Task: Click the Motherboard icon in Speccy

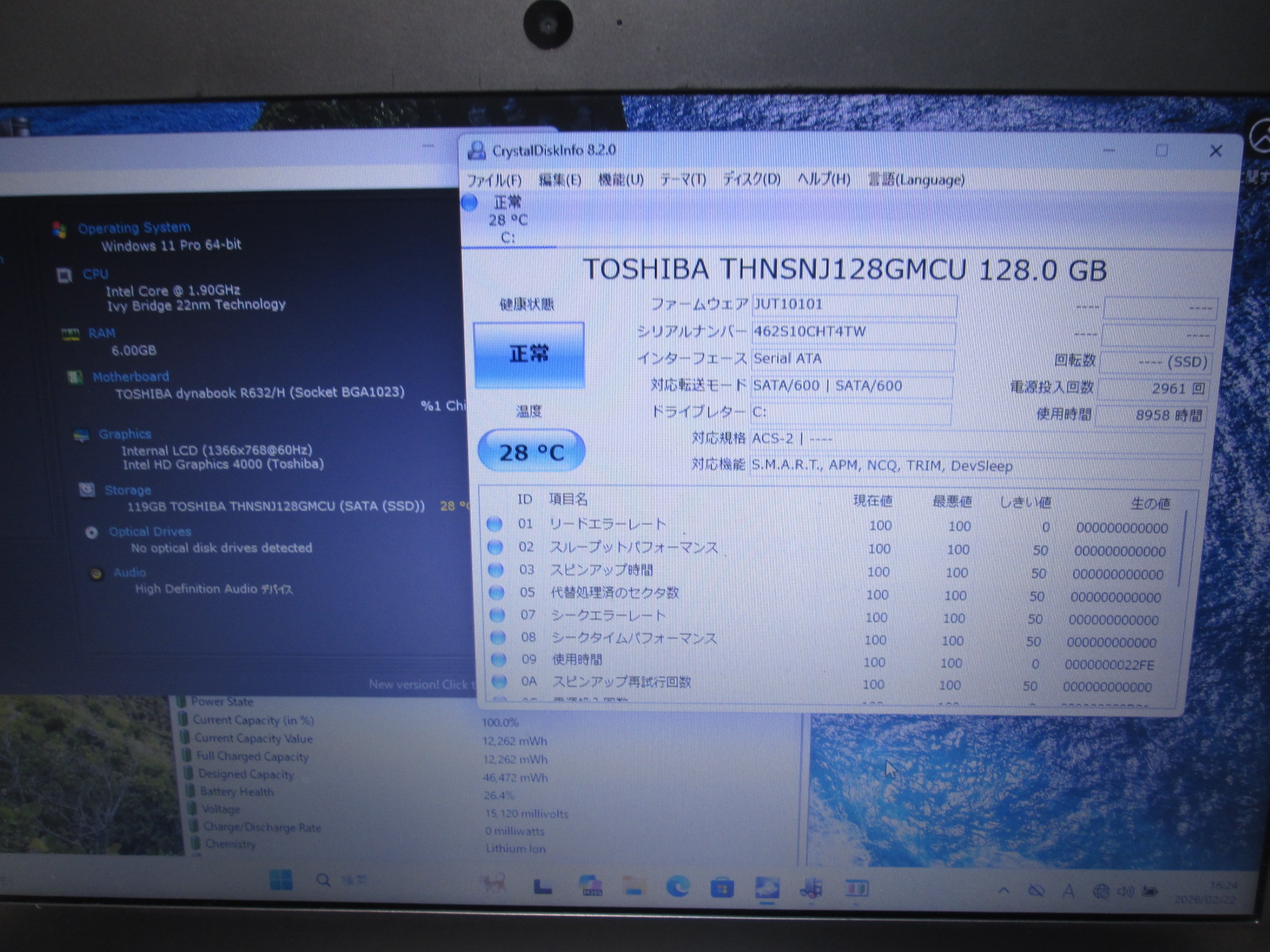Action: point(75,377)
